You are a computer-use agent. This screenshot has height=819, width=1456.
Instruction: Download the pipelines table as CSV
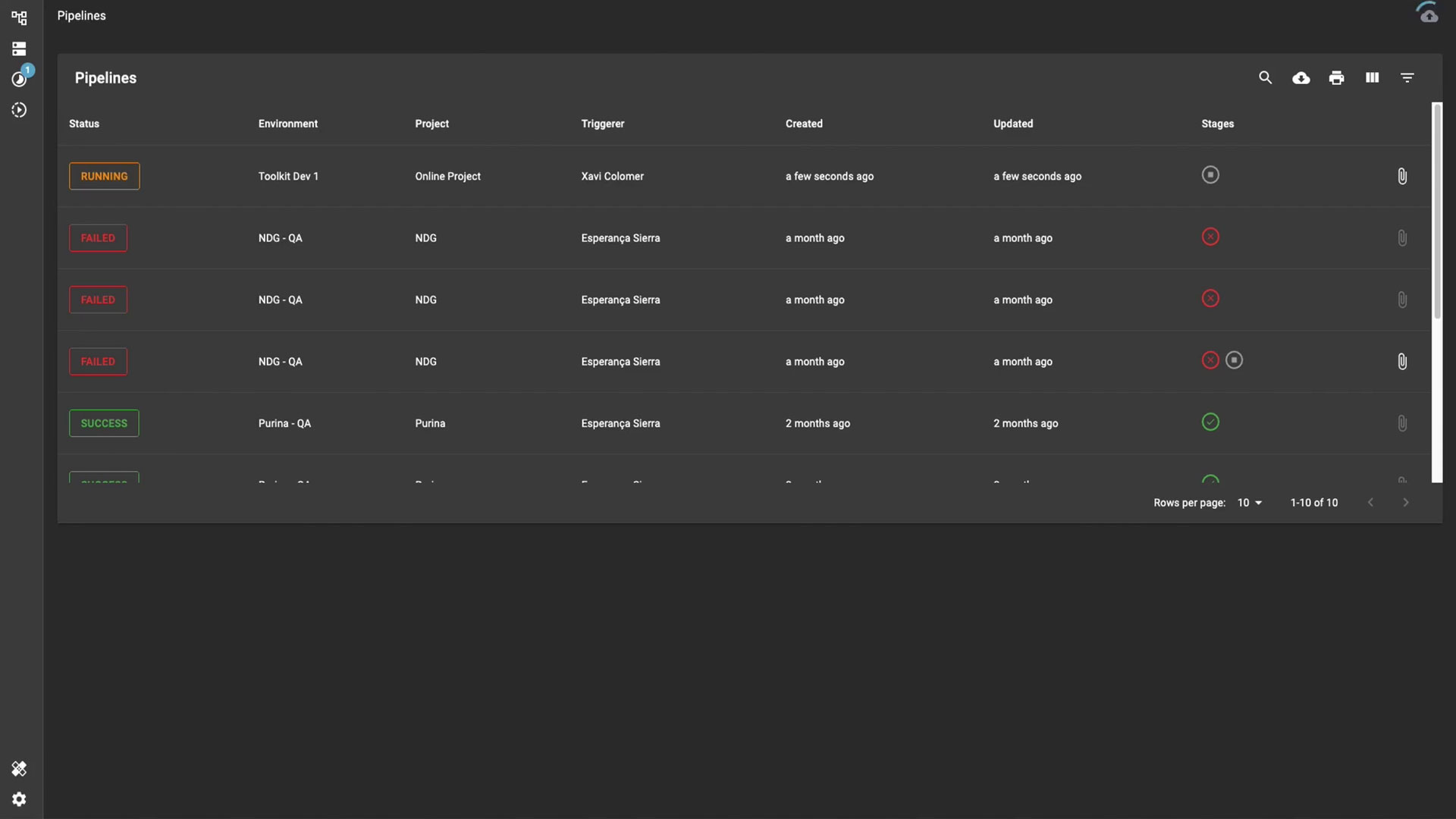1301,77
